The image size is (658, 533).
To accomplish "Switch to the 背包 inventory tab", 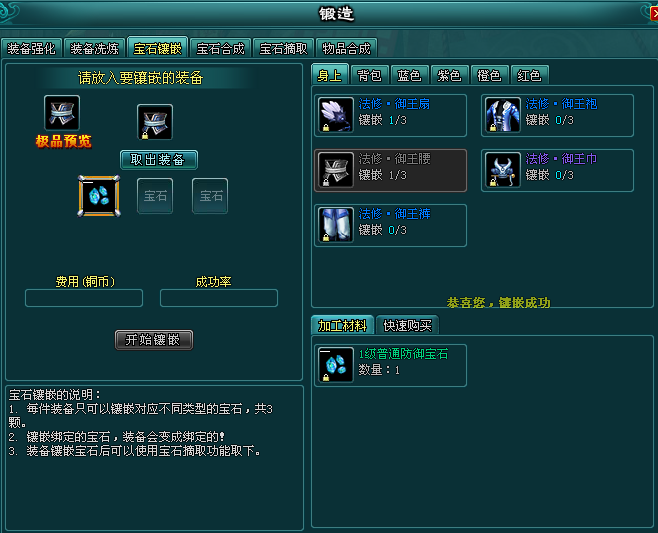I will click(369, 76).
